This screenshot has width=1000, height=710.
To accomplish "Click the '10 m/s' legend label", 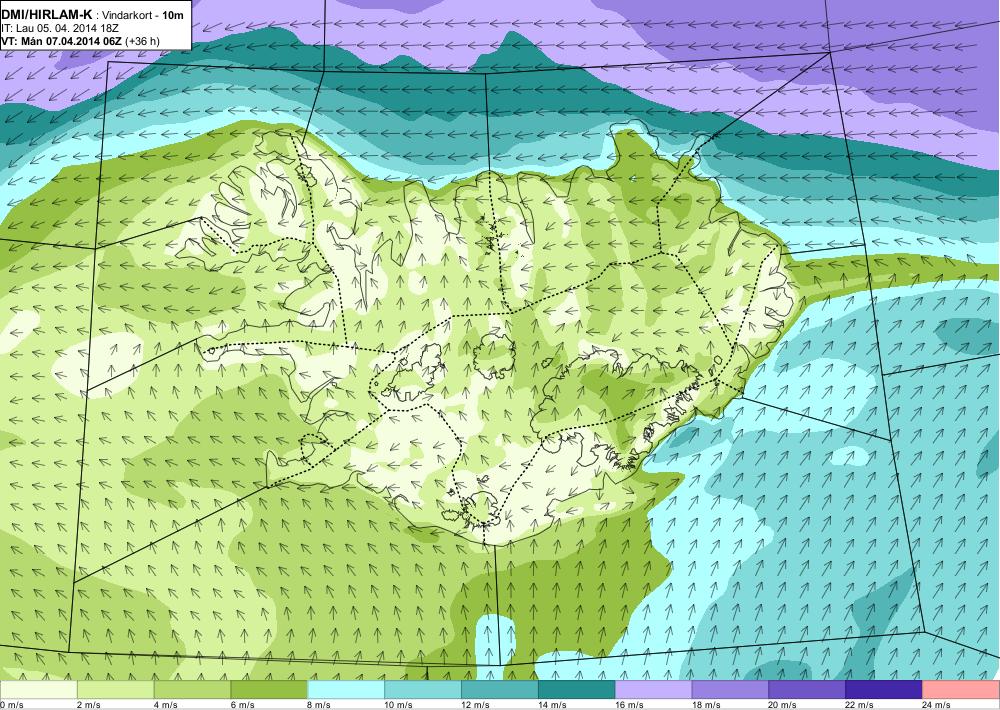I will pos(399,705).
